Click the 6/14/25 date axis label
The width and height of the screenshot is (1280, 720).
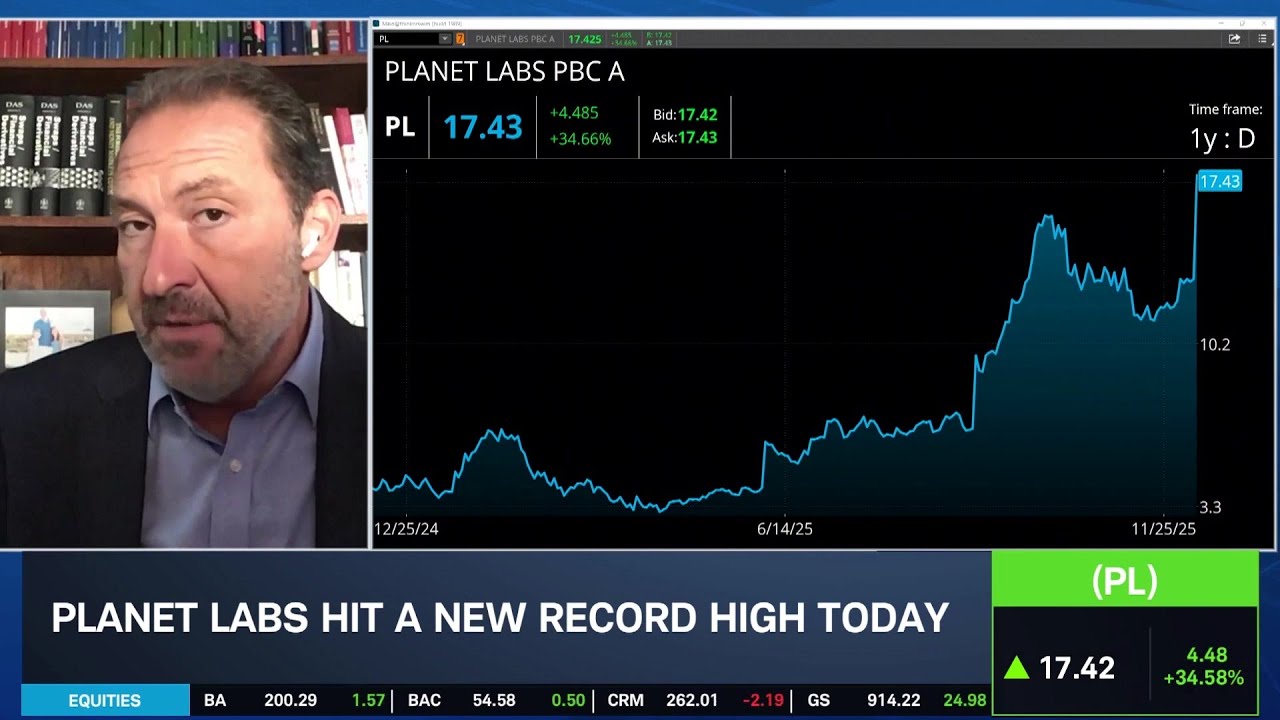[785, 529]
